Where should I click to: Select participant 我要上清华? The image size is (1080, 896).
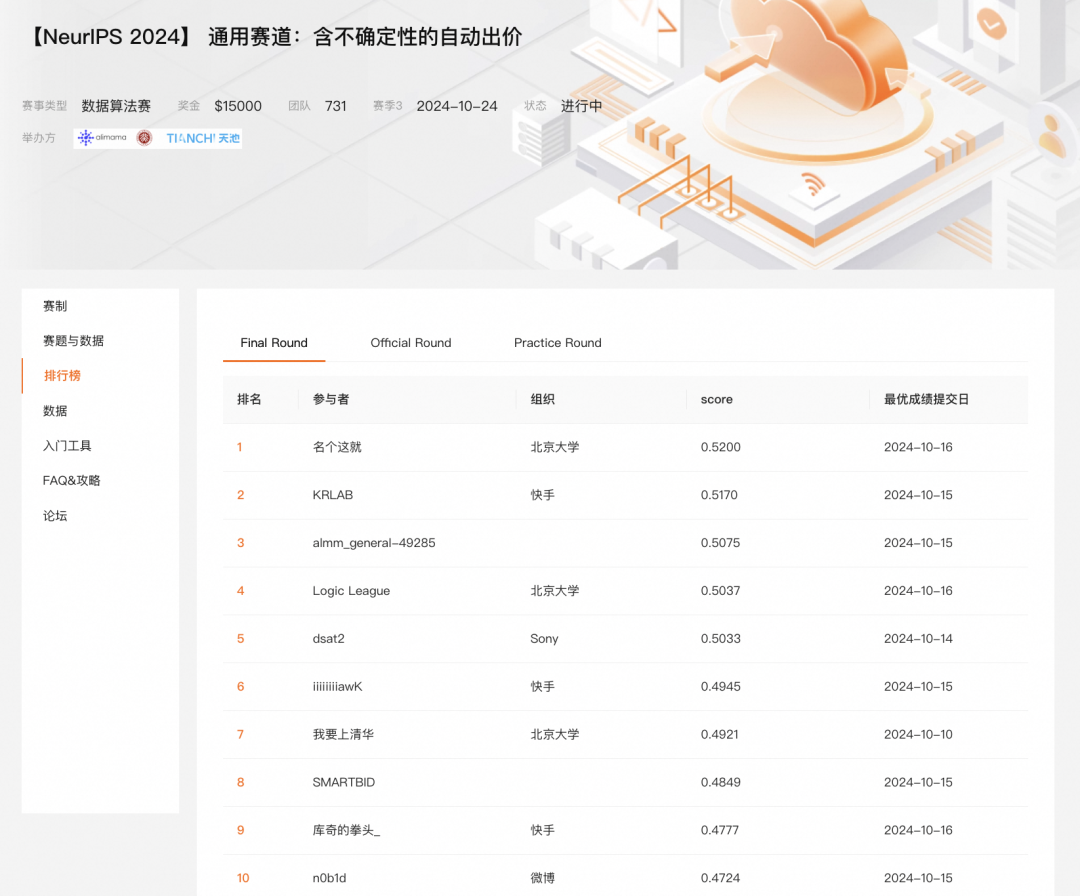pyautogui.click(x=343, y=734)
